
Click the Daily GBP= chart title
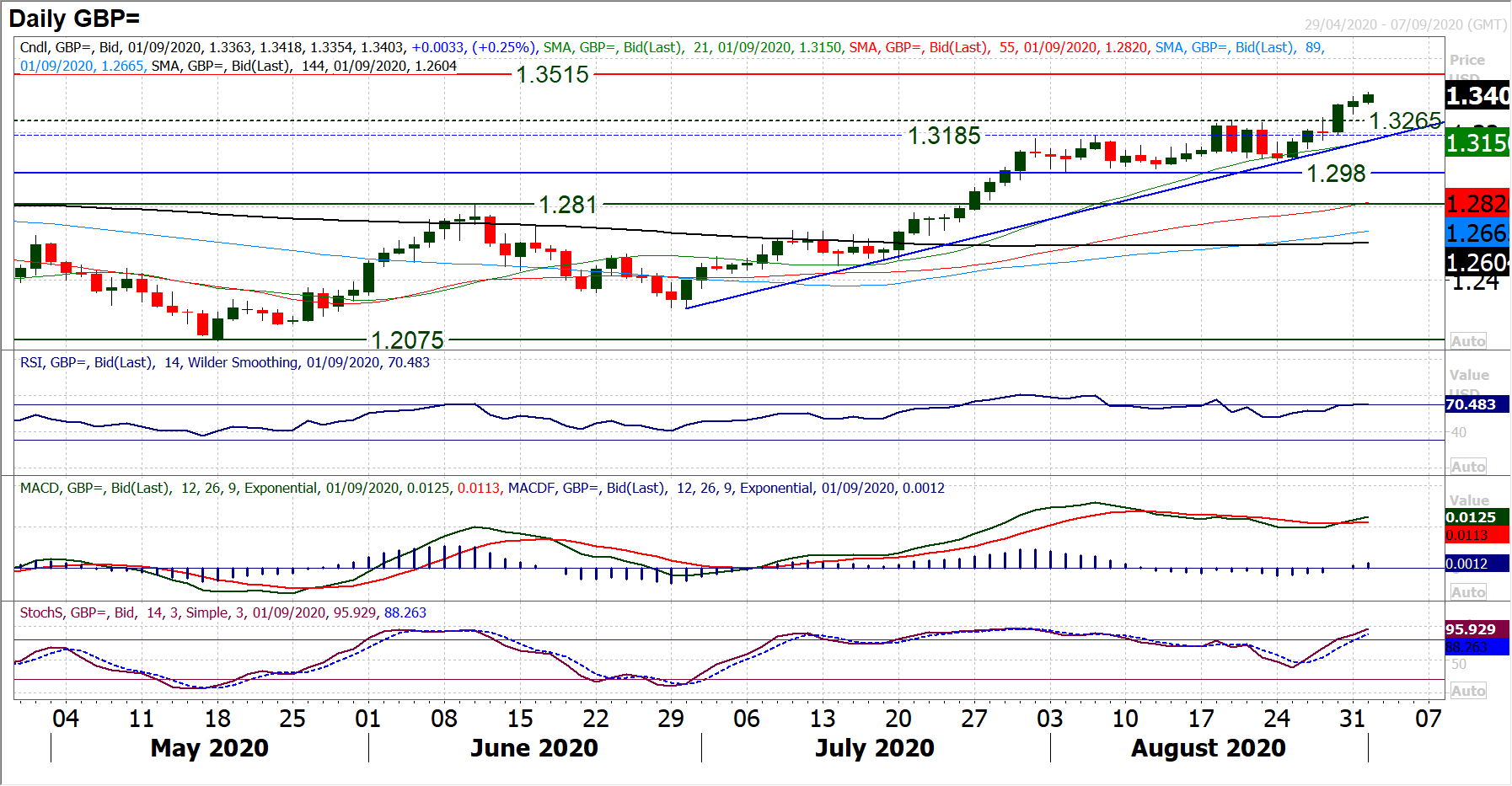pos(74,19)
